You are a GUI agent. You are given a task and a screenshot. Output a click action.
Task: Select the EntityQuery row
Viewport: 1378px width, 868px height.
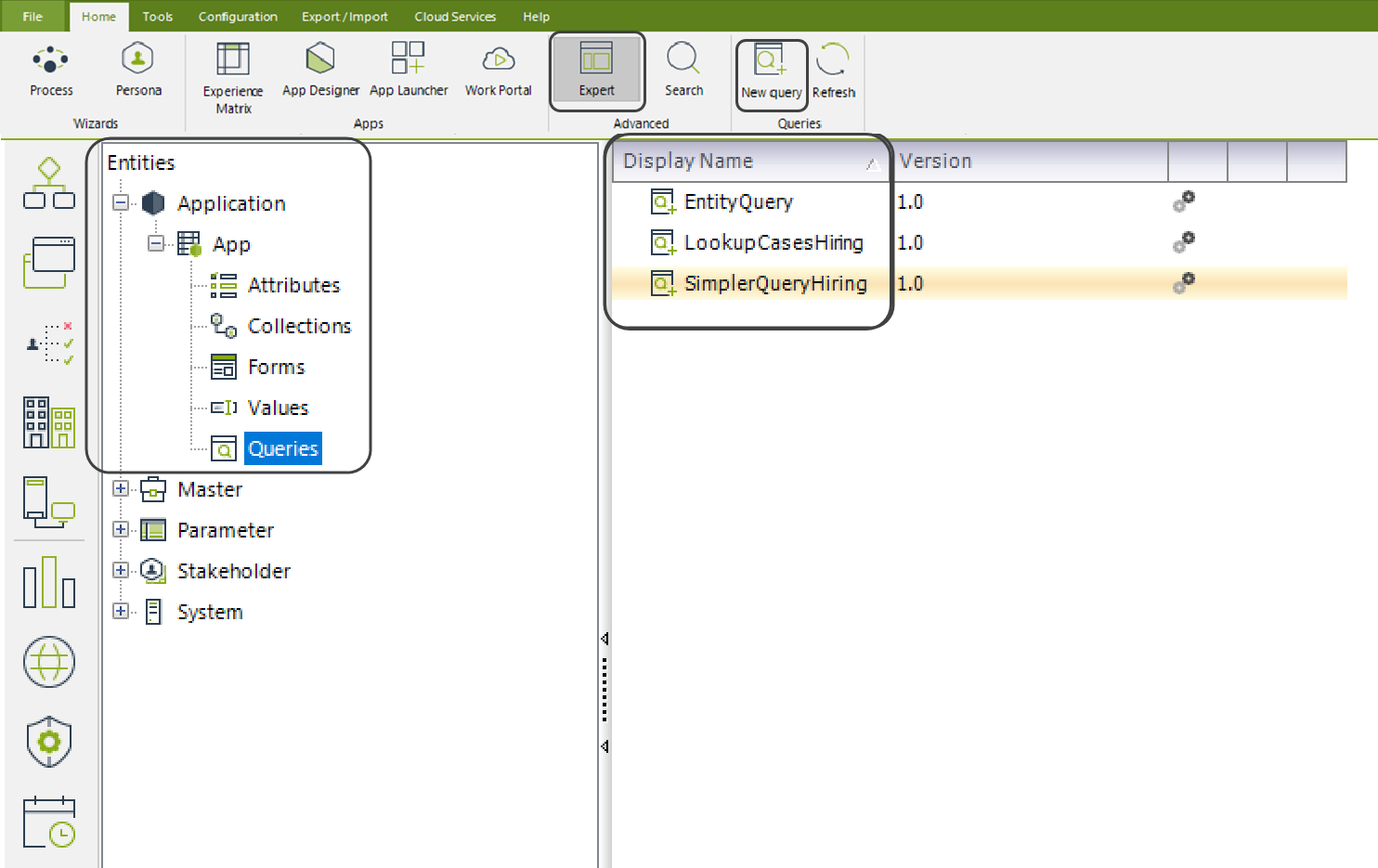[980, 201]
